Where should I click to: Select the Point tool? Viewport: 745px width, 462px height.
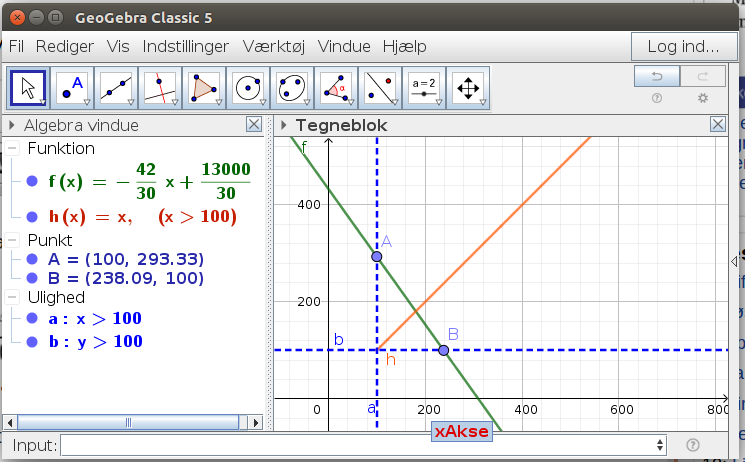[x=72, y=88]
